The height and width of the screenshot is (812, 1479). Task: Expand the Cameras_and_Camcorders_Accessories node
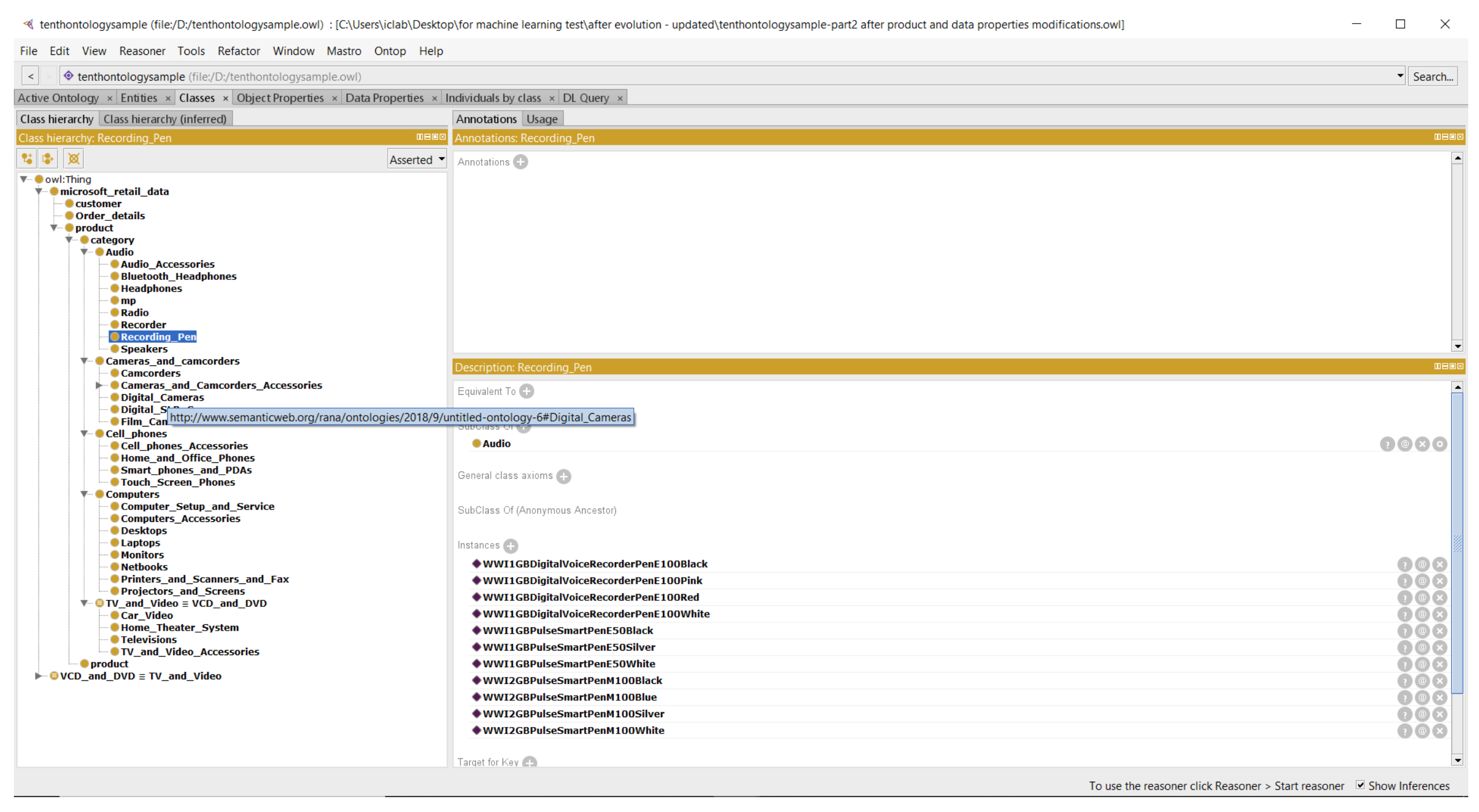pyautogui.click(x=99, y=385)
